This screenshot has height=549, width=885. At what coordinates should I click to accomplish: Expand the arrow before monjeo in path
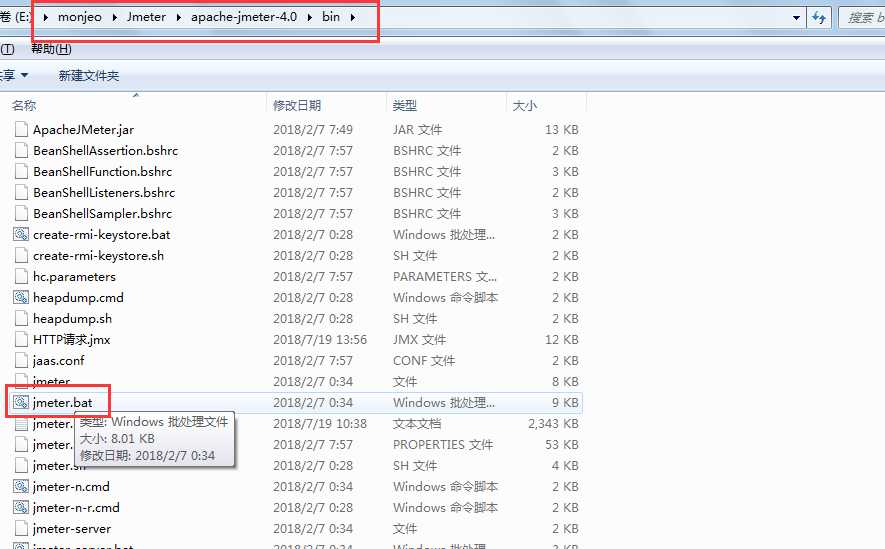pos(46,17)
